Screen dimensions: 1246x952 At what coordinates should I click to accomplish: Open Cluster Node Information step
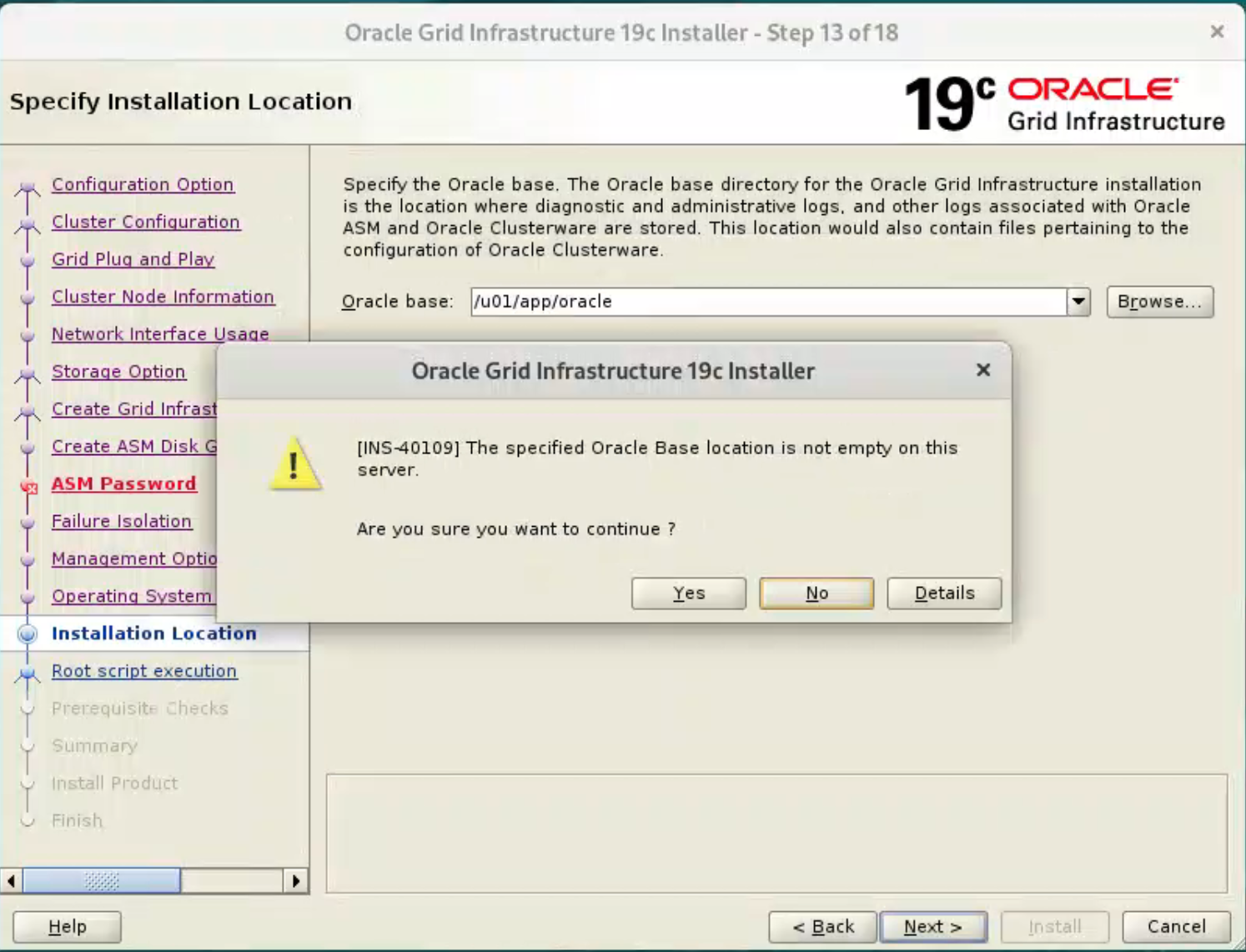click(163, 297)
